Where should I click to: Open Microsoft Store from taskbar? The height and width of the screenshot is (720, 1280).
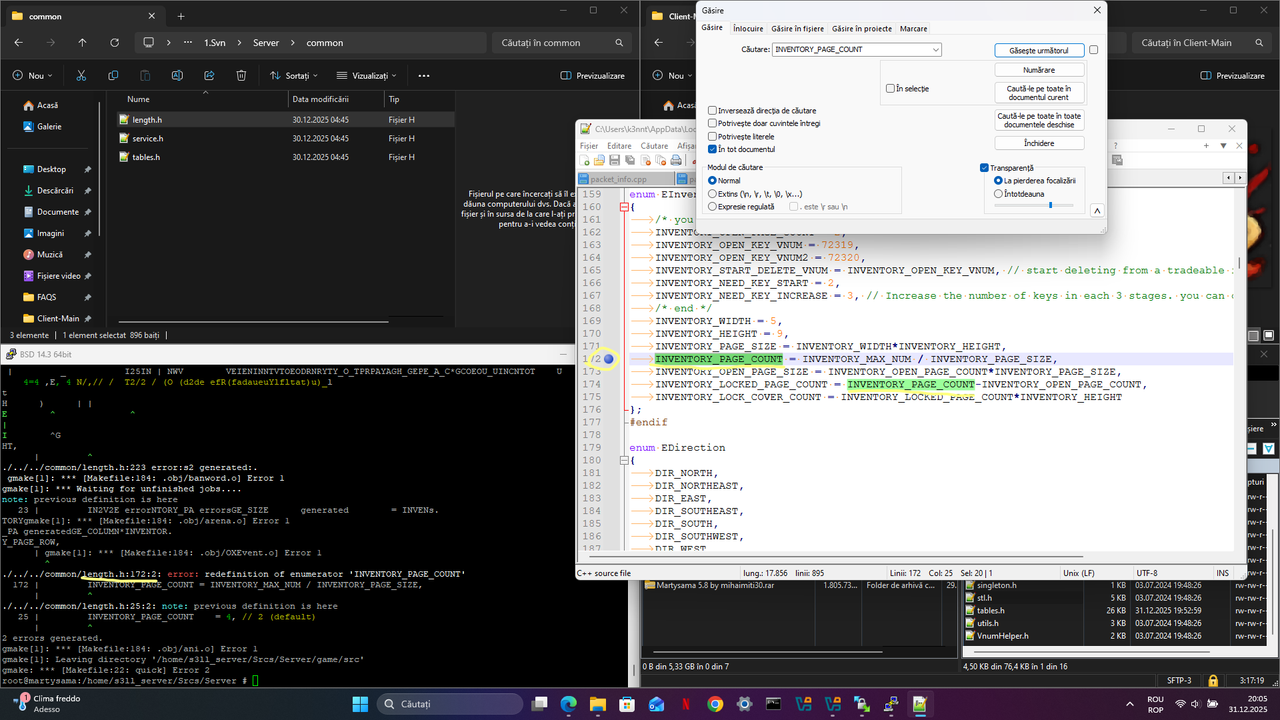coord(627,704)
